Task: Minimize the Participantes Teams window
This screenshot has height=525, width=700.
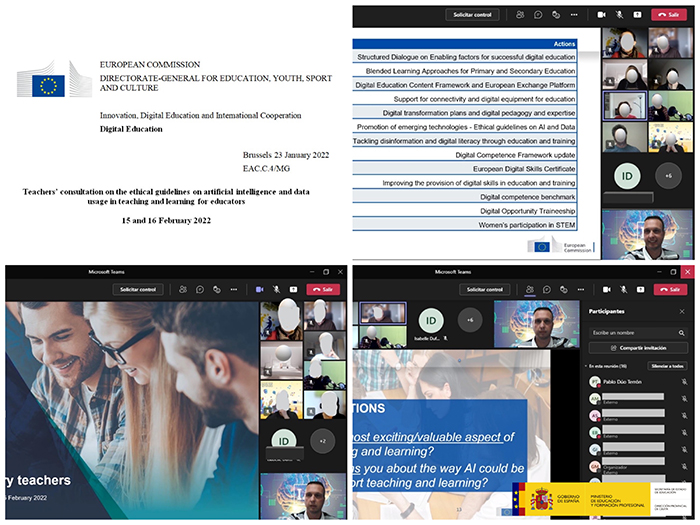Action: [x=659, y=271]
